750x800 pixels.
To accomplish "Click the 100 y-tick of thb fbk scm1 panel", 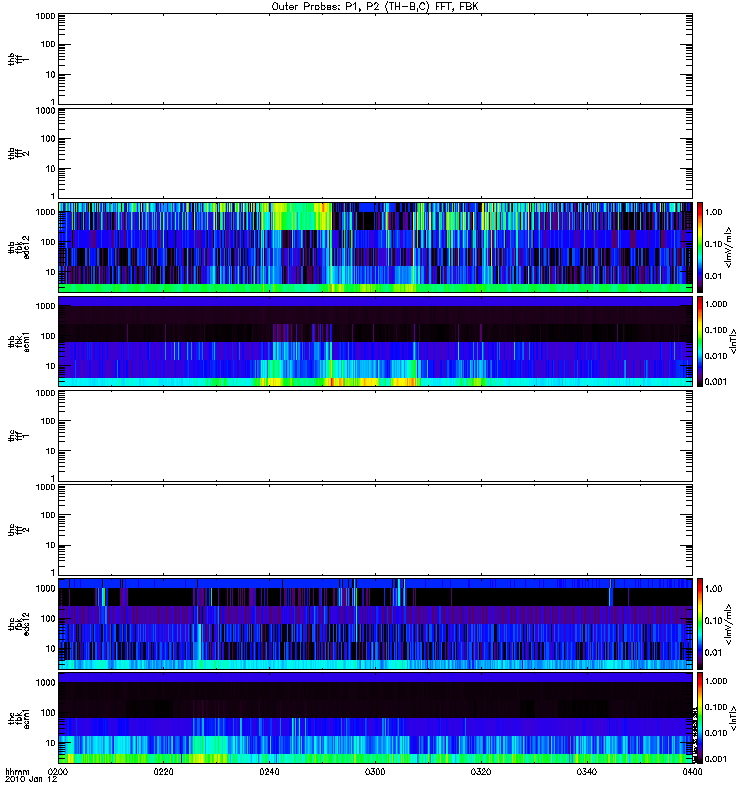I will (x=48, y=336).
